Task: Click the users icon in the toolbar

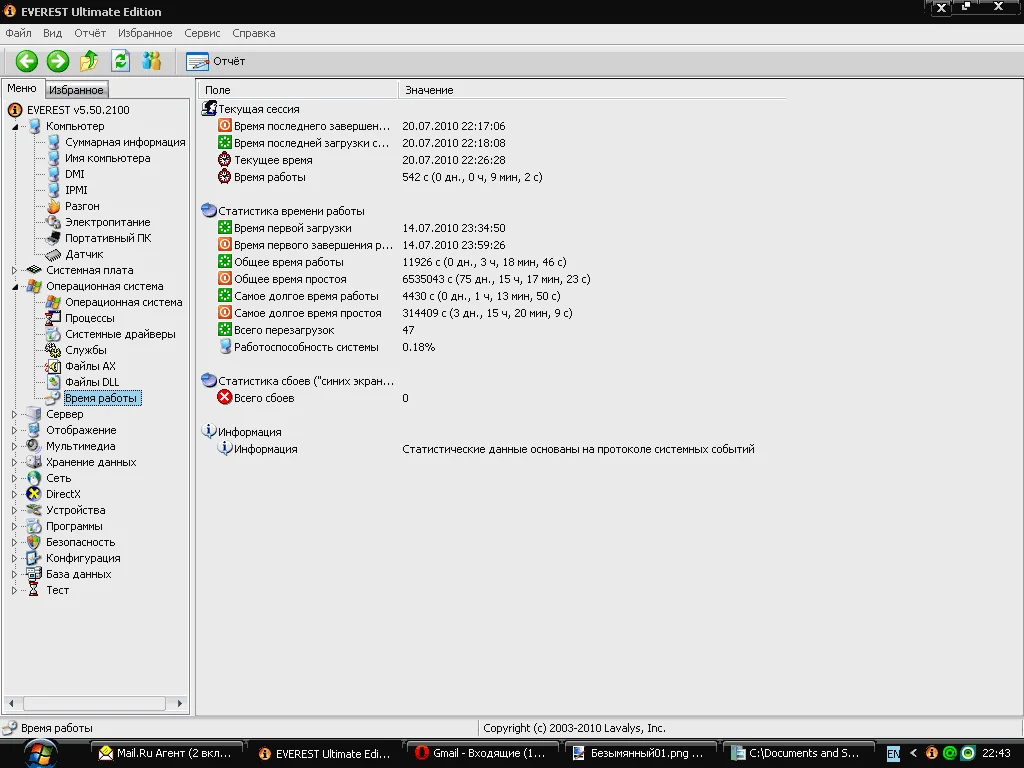Action: point(152,61)
